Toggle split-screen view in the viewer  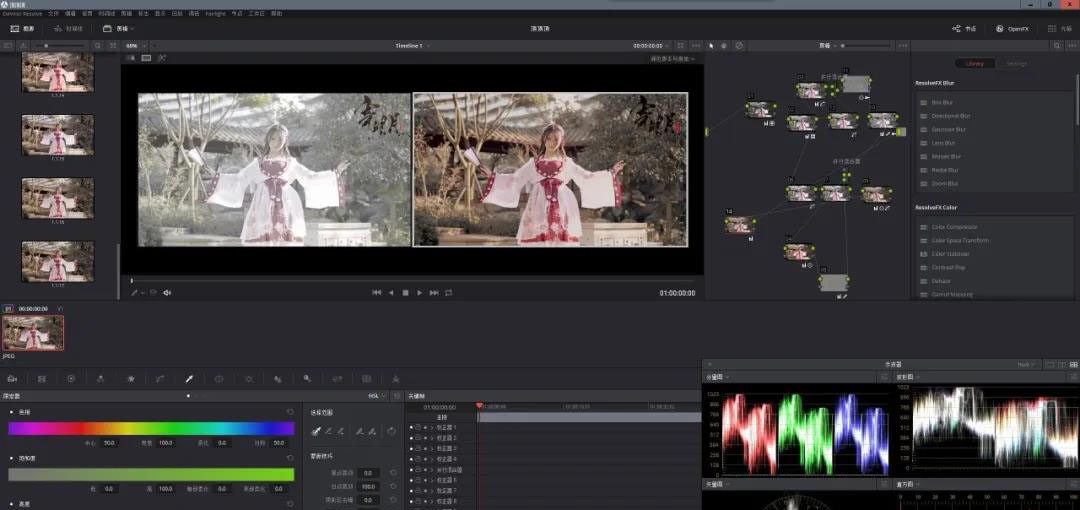(146, 59)
